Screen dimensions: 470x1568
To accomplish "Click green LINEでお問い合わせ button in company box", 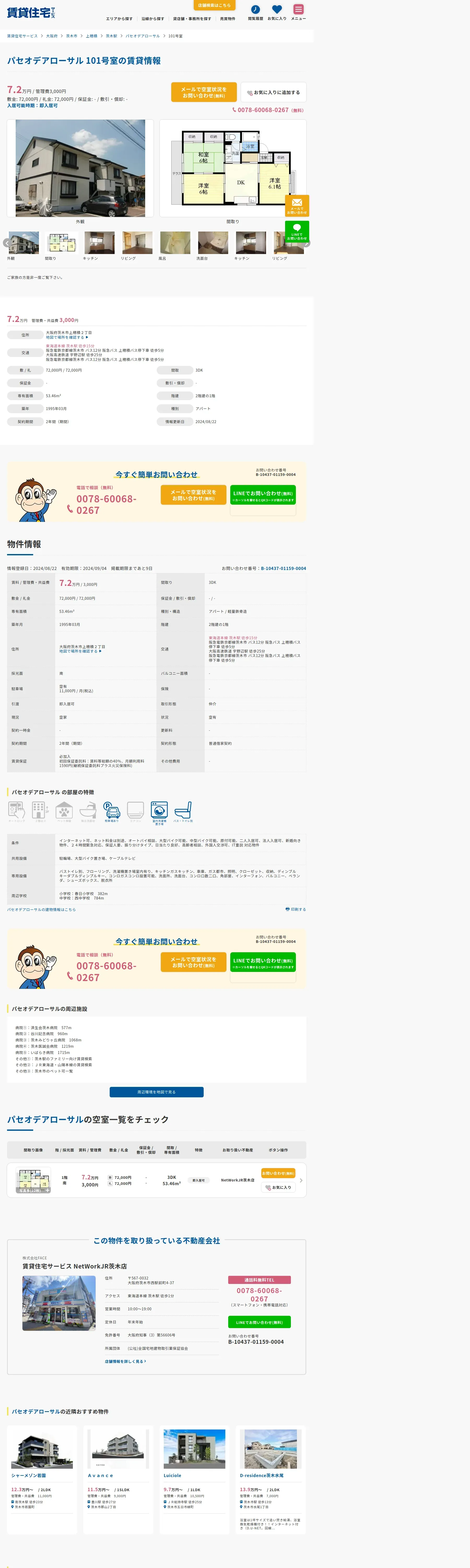I will coord(260,1322).
